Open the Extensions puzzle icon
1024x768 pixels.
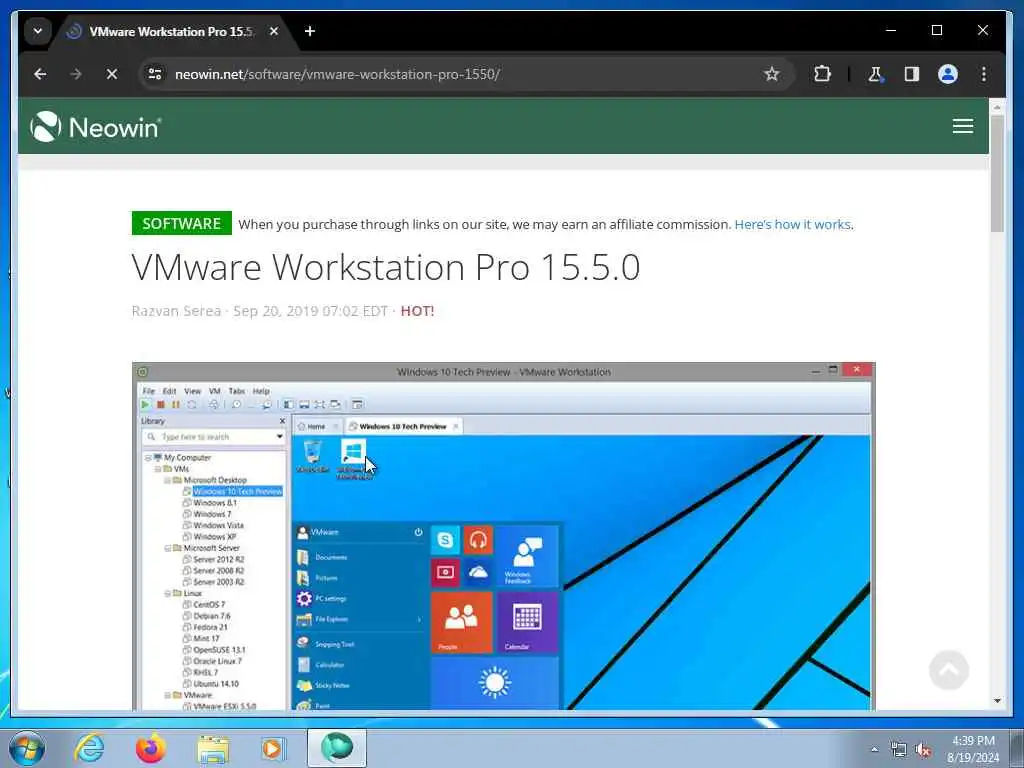822,74
